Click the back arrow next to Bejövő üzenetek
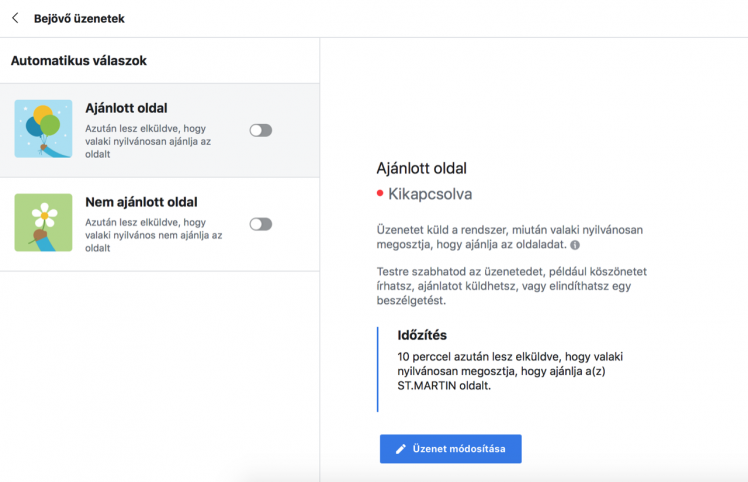Image resolution: width=748 pixels, height=482 pixels. click(15, 18)
